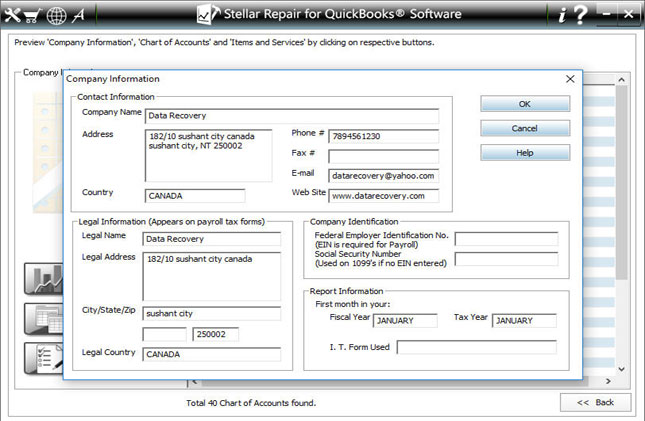645x421 pixels.
Task: Click the Tax Year month field
Action: 524,321
